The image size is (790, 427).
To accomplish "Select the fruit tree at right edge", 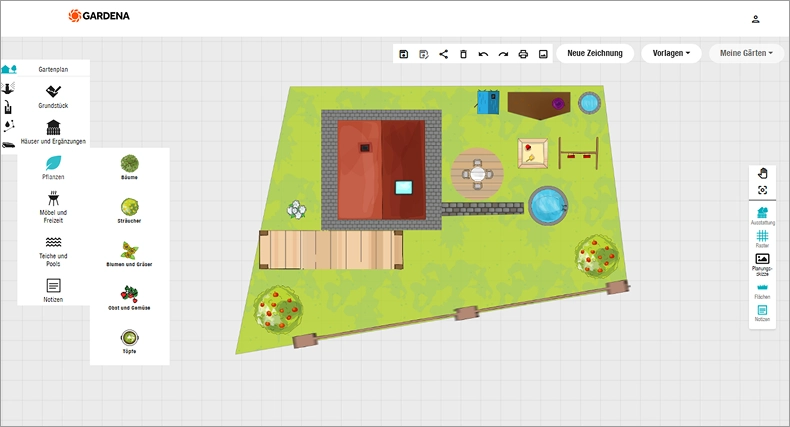I will click(x=598, y=256).
